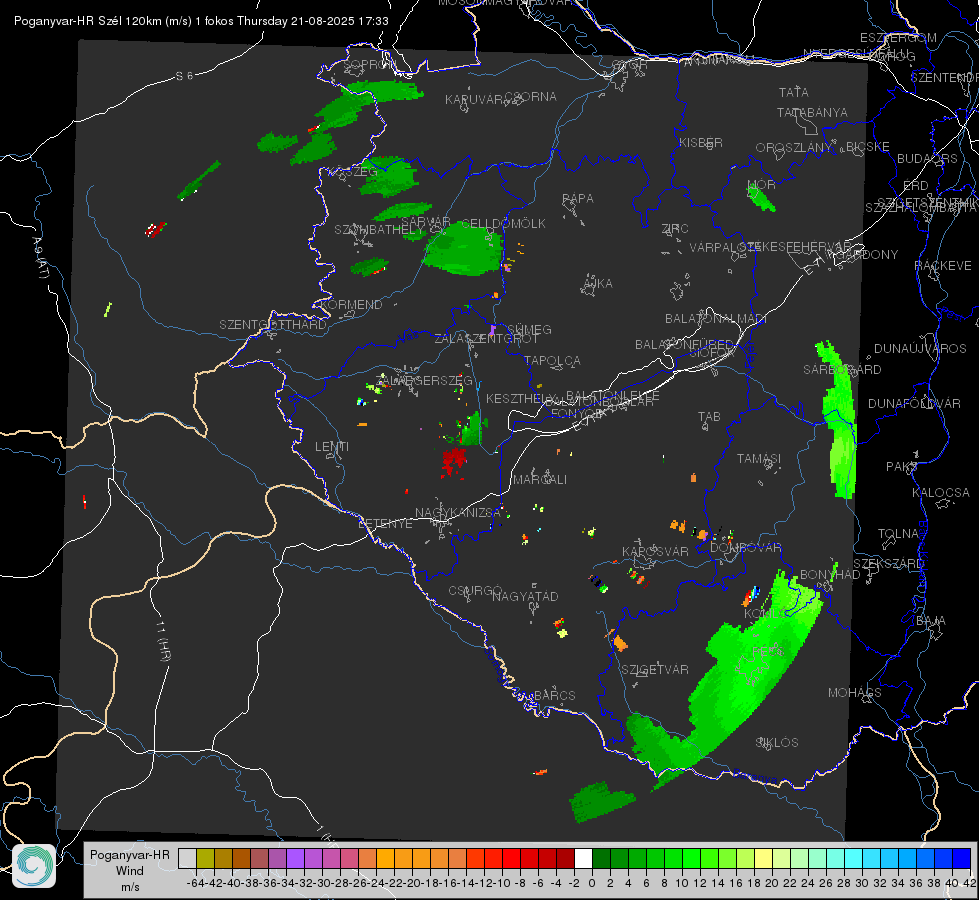Click the MARCALI city label
The image size is (979, 900).
coord(540,480)
